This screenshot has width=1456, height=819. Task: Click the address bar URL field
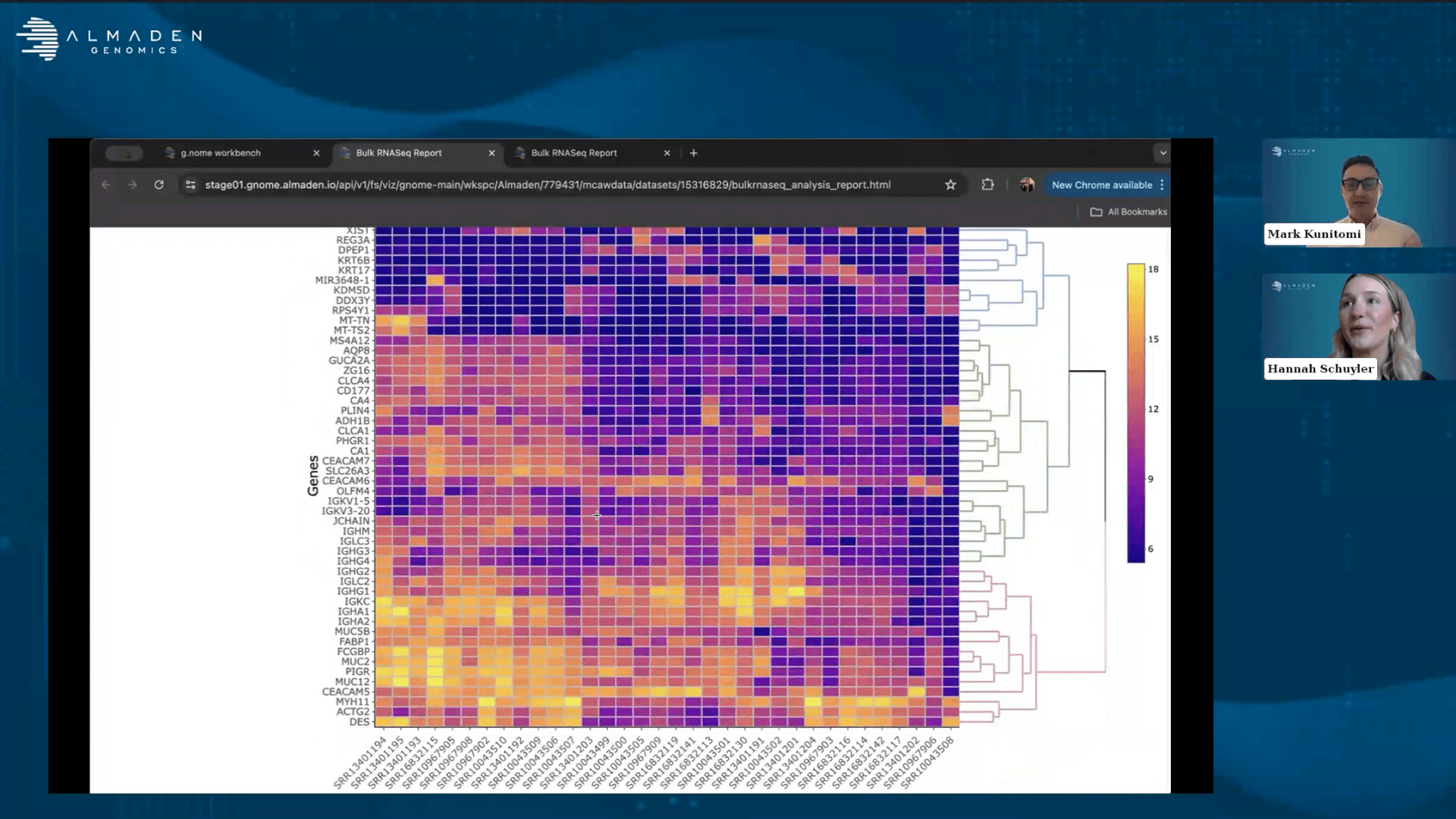(x=546, y=185)
